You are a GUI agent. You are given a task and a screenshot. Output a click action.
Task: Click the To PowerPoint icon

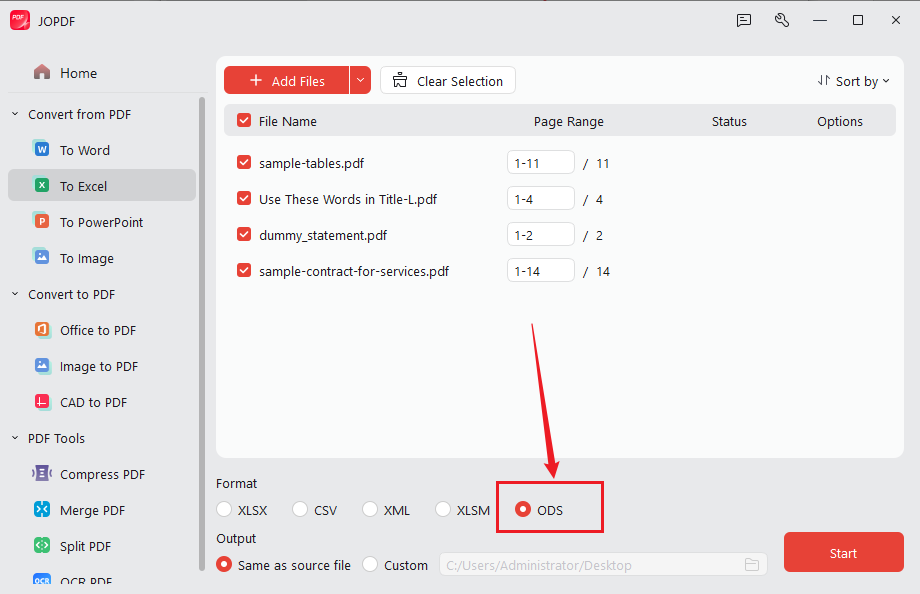[x=42, y=221]
